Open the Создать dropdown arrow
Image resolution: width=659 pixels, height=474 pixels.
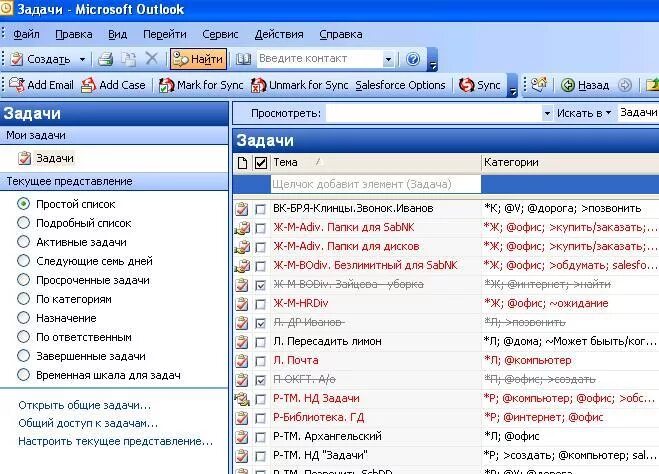click(82, 59)
